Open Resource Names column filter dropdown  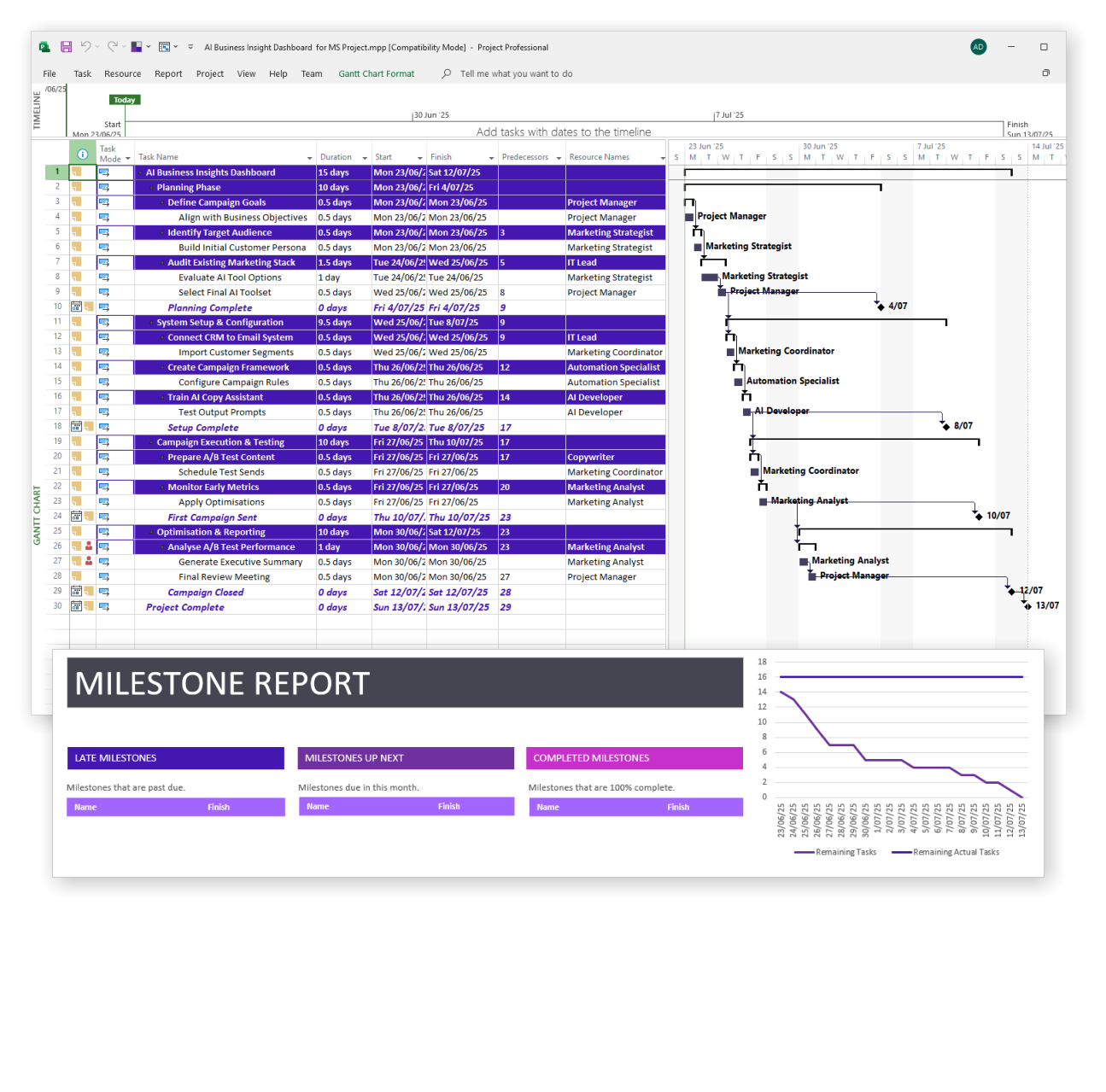(x=663, y=158)
